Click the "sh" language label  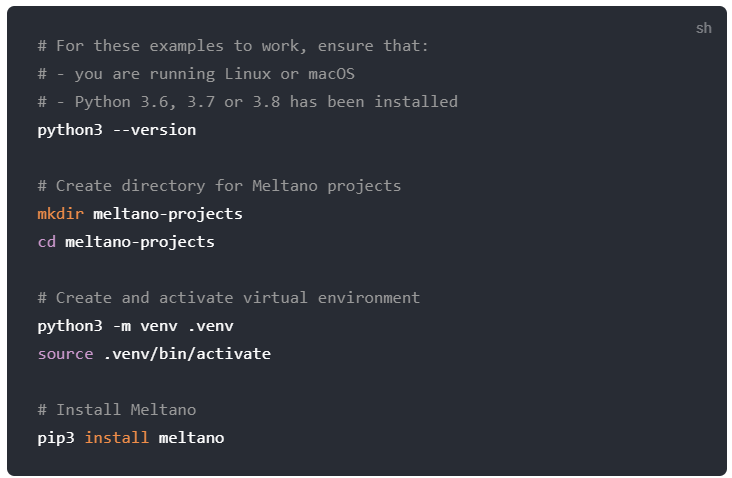[703, 28]
